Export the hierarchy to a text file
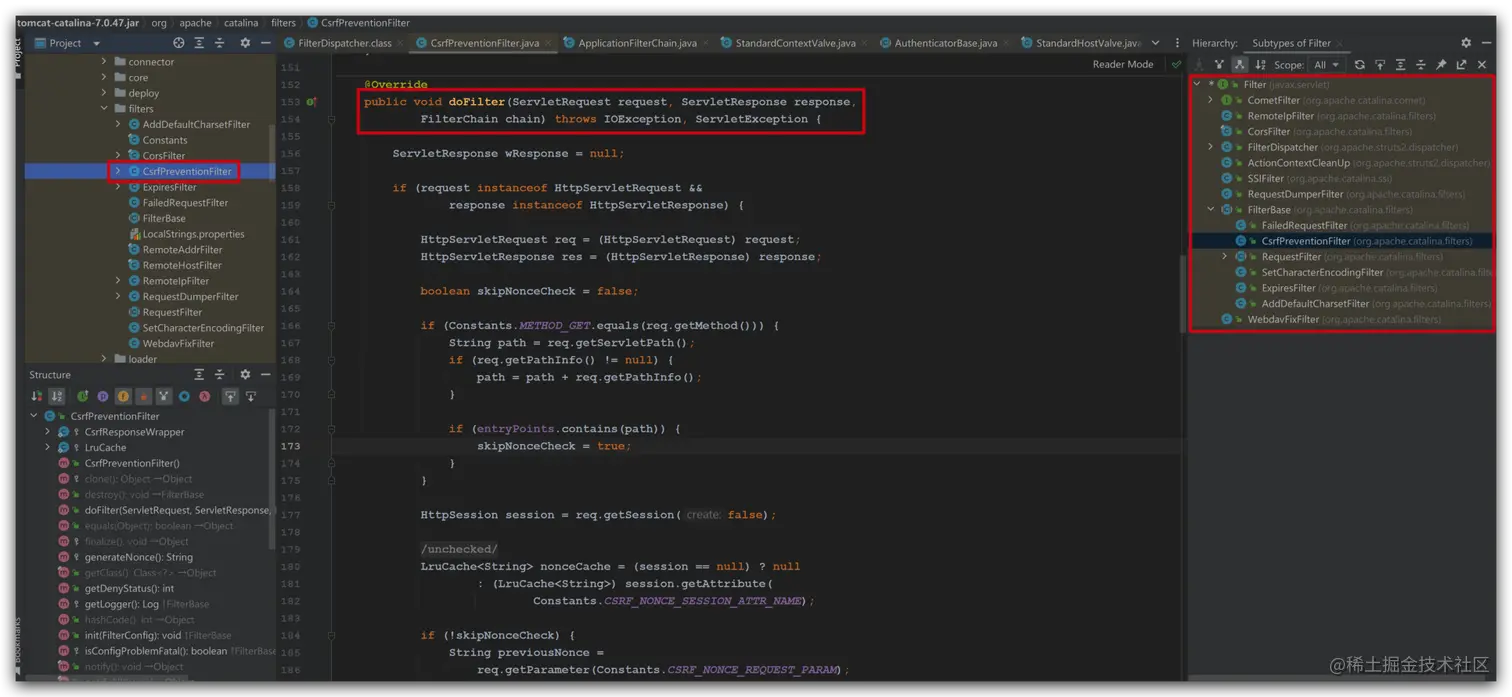 [1462, 65]
